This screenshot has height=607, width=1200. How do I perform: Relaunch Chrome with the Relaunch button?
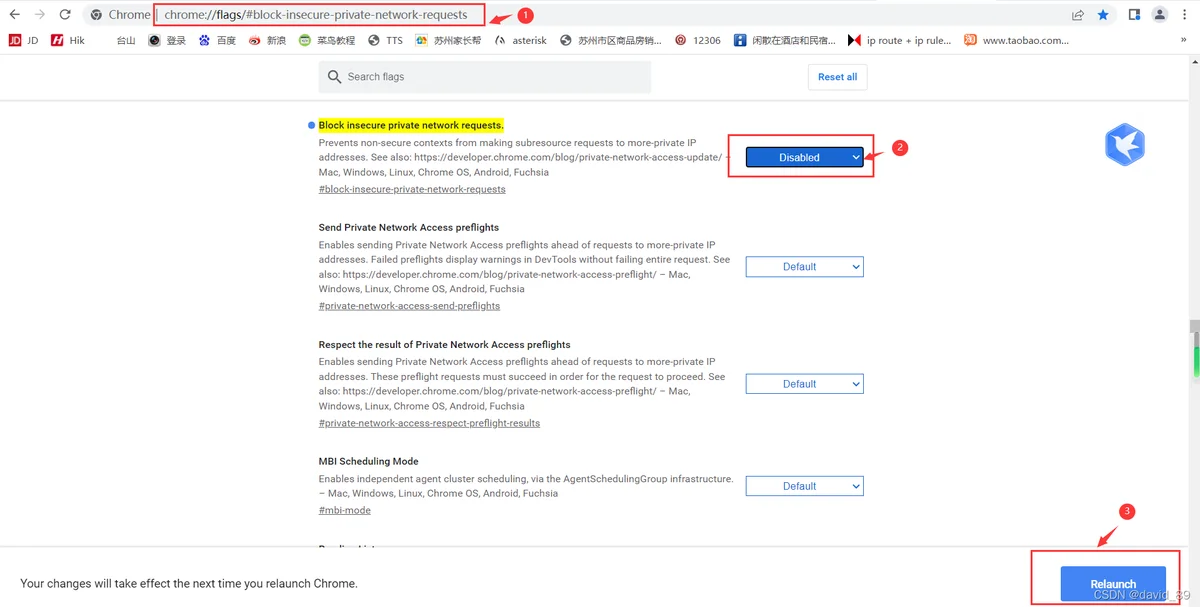point(1113,584)
